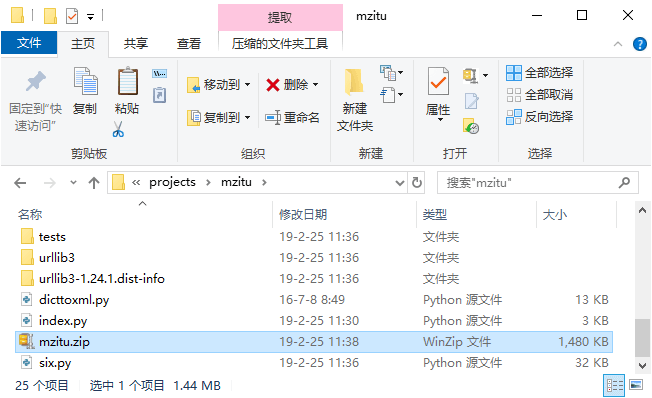This screenshot has height=398, width=652.
Task: Click the New folder icon
Action: point(354,82)
